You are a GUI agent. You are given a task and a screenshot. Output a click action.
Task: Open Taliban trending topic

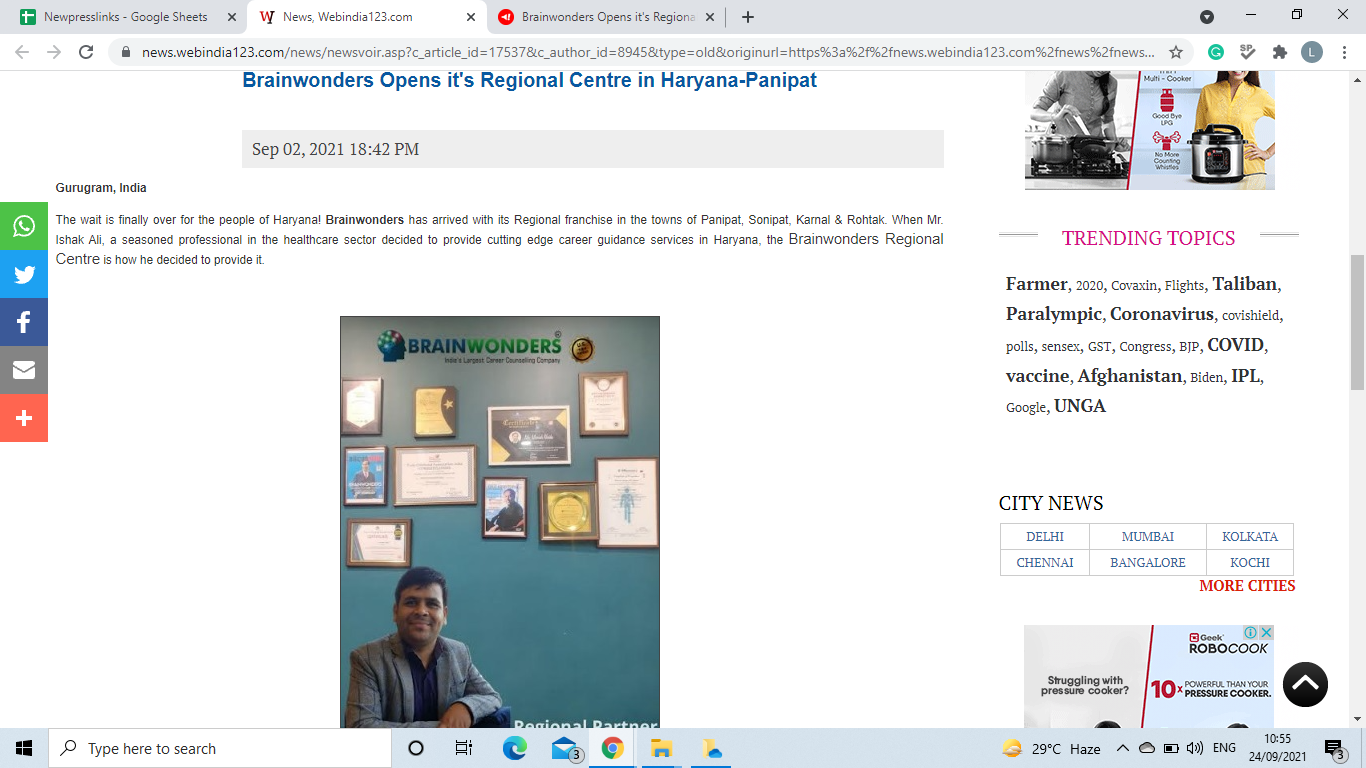pos(1245,284)
